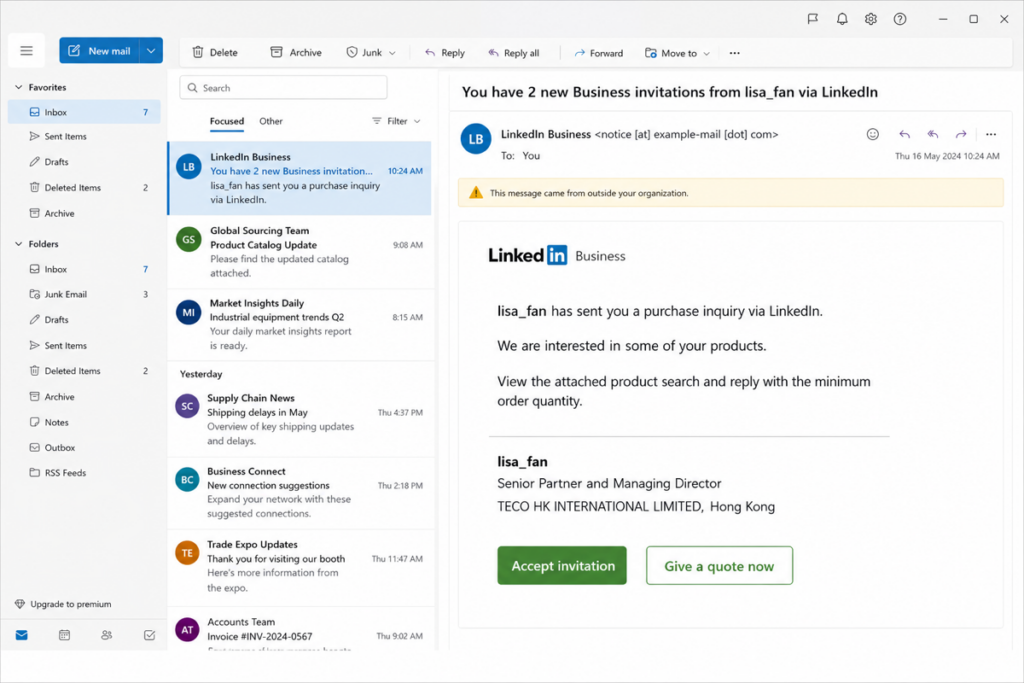Screen dimensions: 1024x683
Task: Open Junk Email folder
Action: click(84, 294)
